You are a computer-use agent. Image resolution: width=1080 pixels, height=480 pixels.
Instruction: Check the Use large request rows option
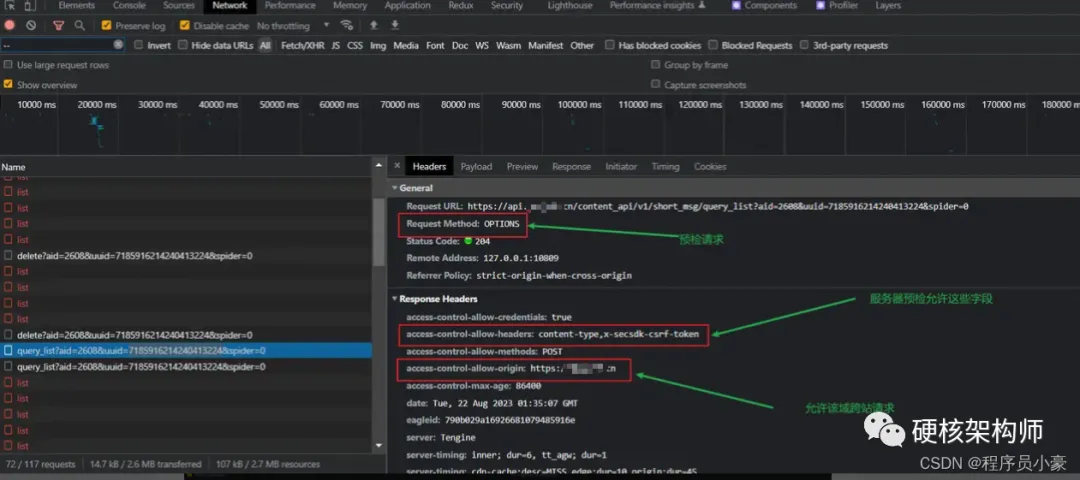point(8,65)
